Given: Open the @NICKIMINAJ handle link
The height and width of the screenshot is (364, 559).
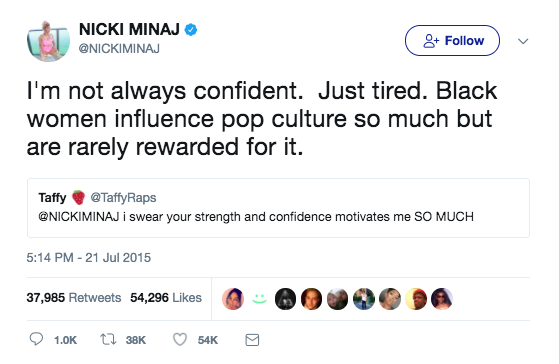Looking at the screenshot, I should click(x=119, y=49).
